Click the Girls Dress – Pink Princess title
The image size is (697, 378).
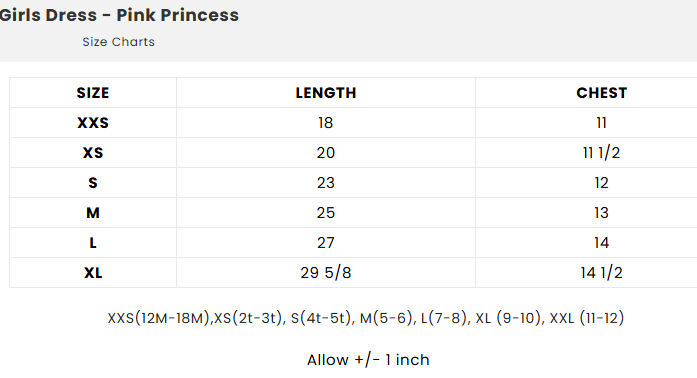(119, 15)
